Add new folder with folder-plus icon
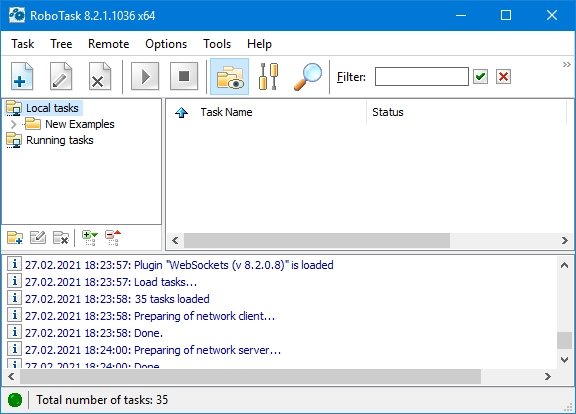The height and width of the screenshot is (414, 576). [x=15, y=238]
